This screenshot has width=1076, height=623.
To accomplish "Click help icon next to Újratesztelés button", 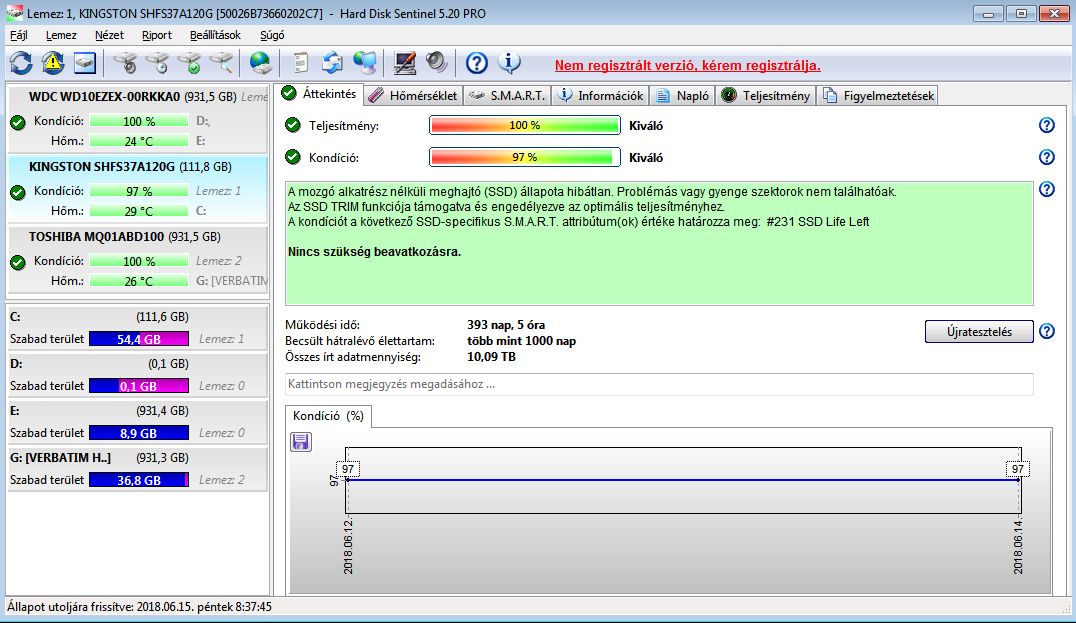I will pos(1046,331).
